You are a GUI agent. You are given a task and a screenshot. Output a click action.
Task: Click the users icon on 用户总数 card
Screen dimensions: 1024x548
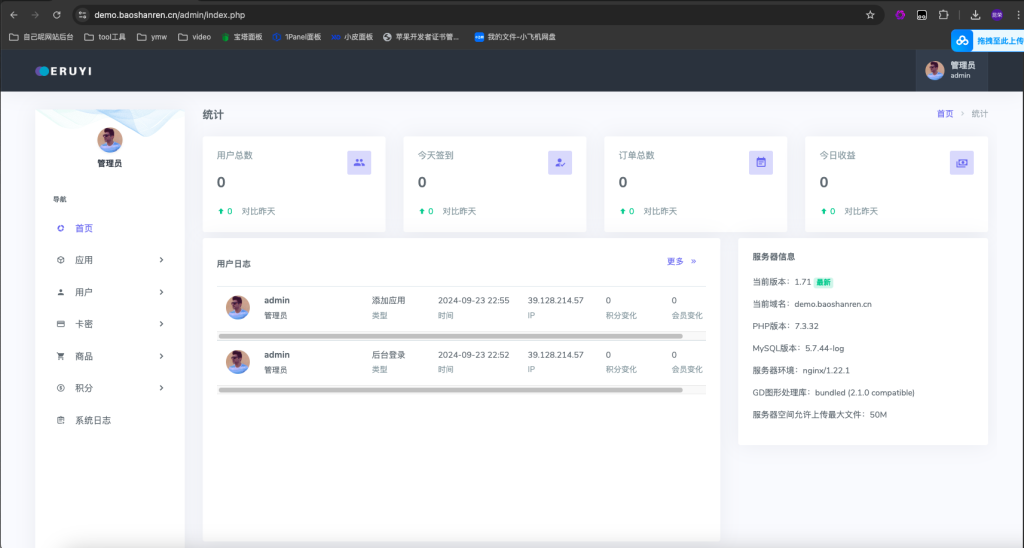coord(359,162)
